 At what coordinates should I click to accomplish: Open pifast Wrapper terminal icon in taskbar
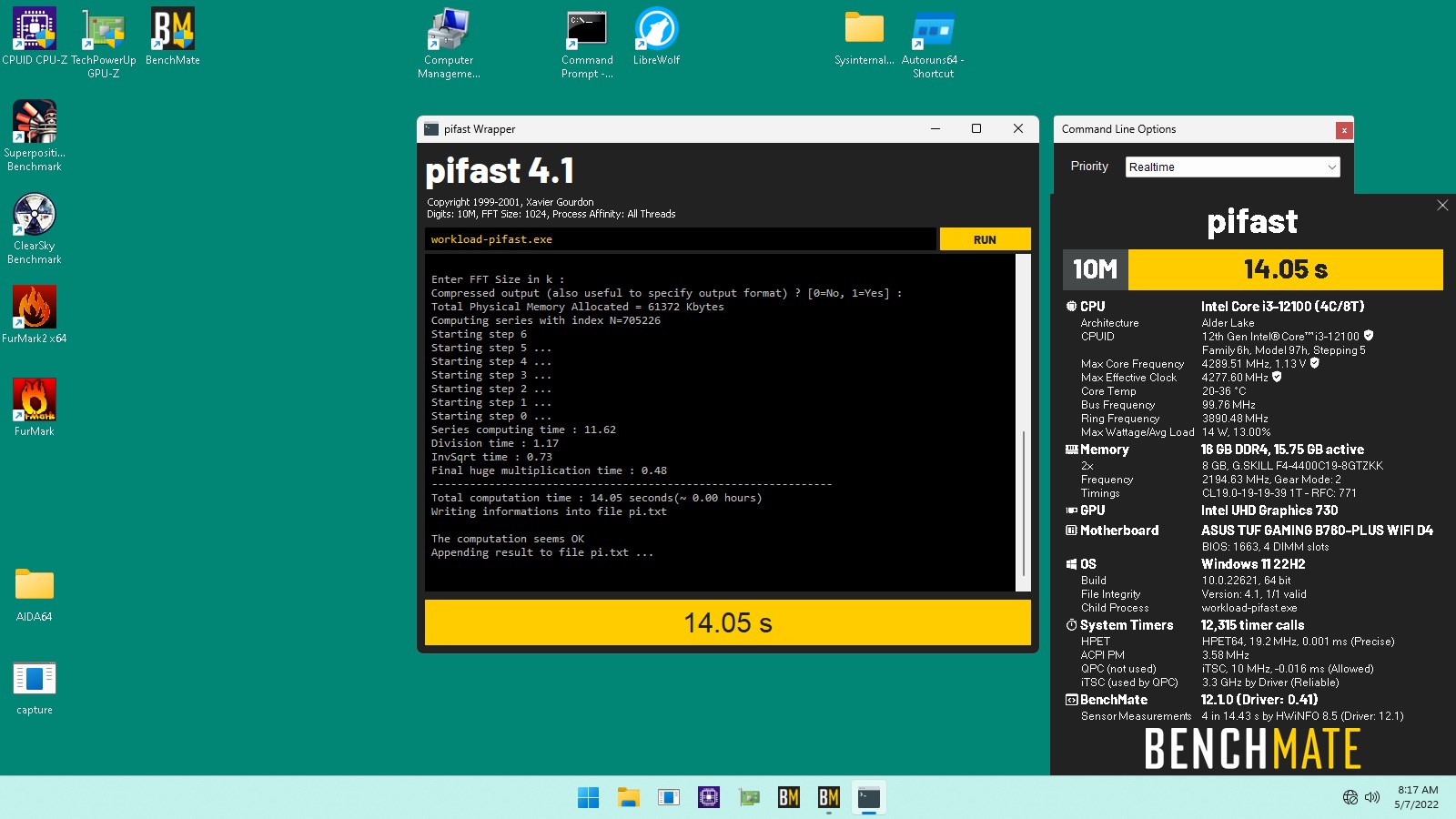click(x=868, y=798)
